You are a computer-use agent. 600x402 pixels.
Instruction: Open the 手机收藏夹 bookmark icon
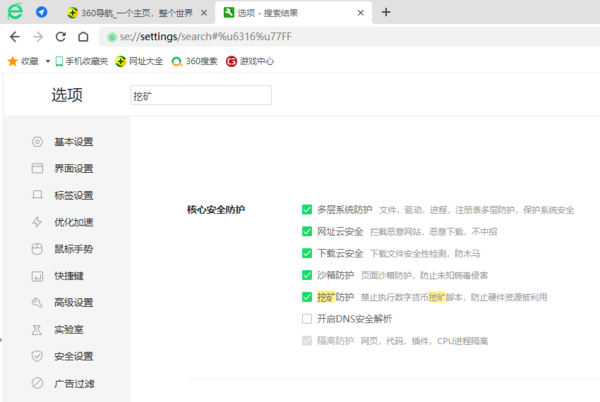coord(60,61)
